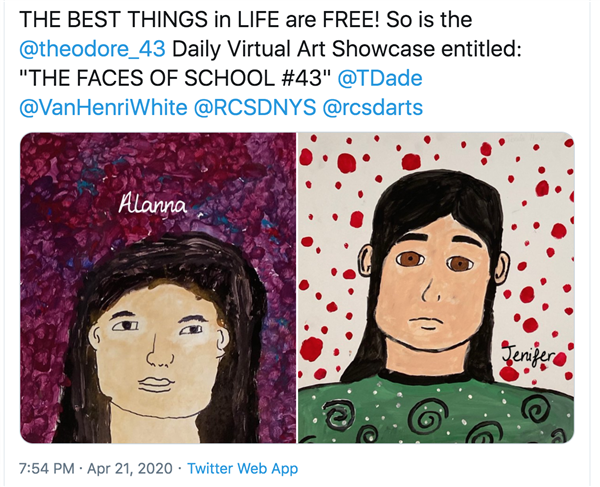Open the Jenifer portrait image with red dots

click(436, 288)
